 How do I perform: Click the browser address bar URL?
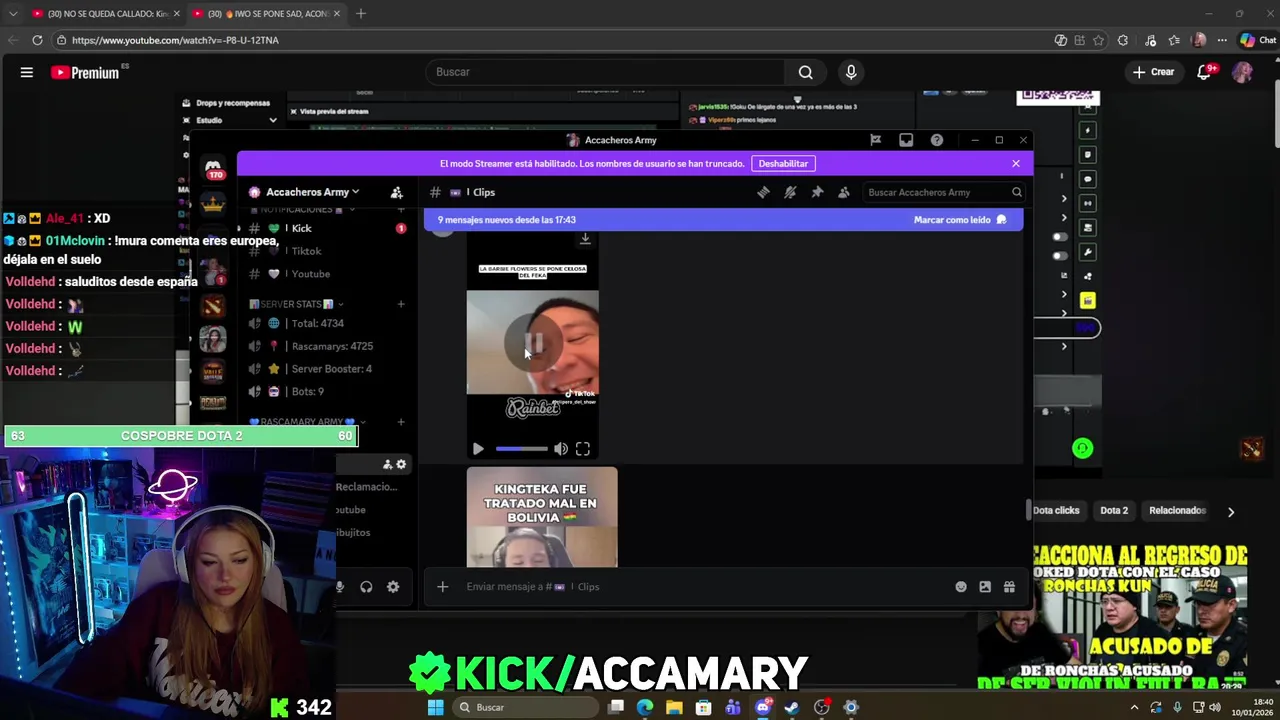(175, 40)
